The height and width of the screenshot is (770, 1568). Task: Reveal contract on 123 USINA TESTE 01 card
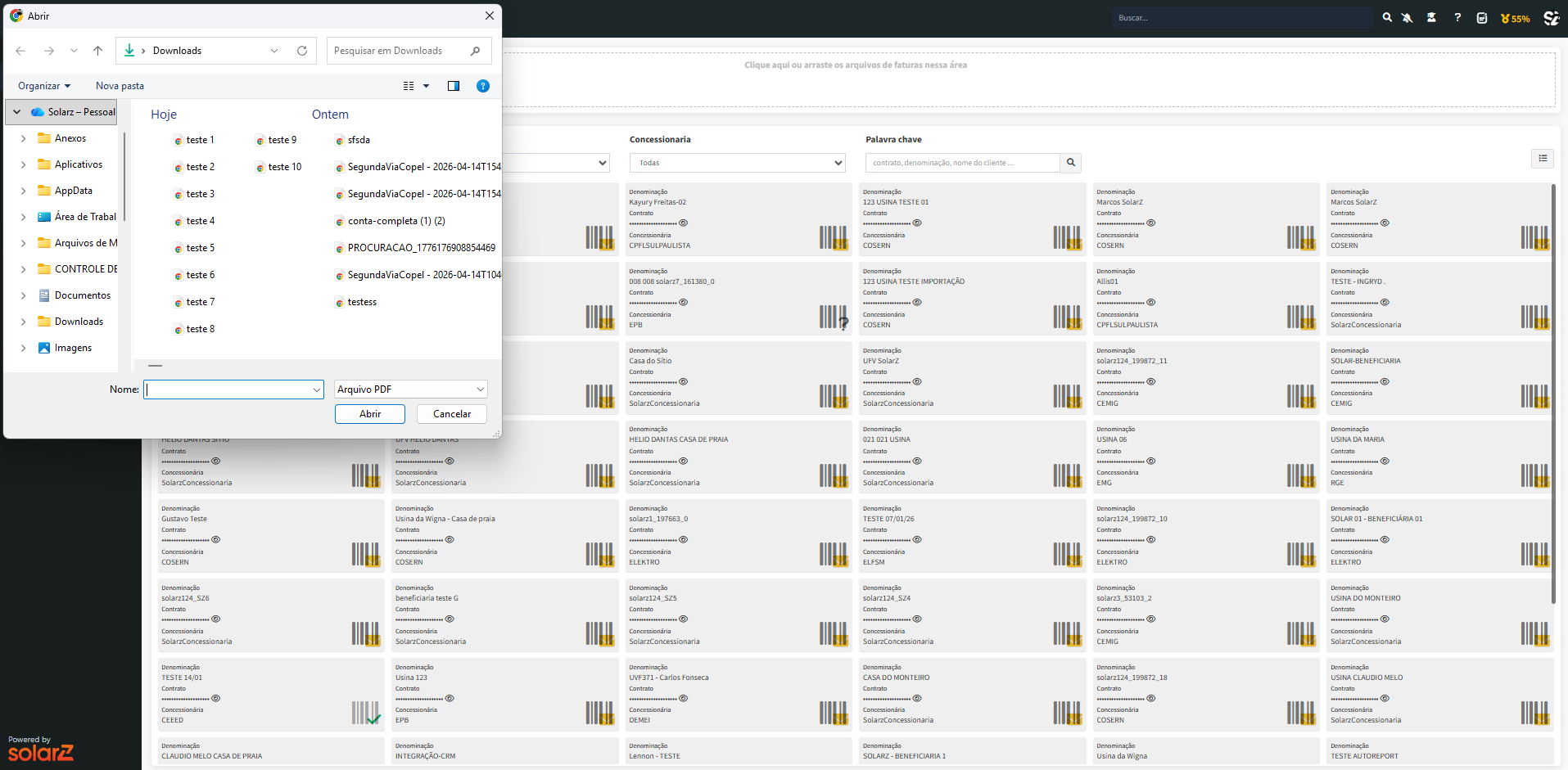click(917, 223)
